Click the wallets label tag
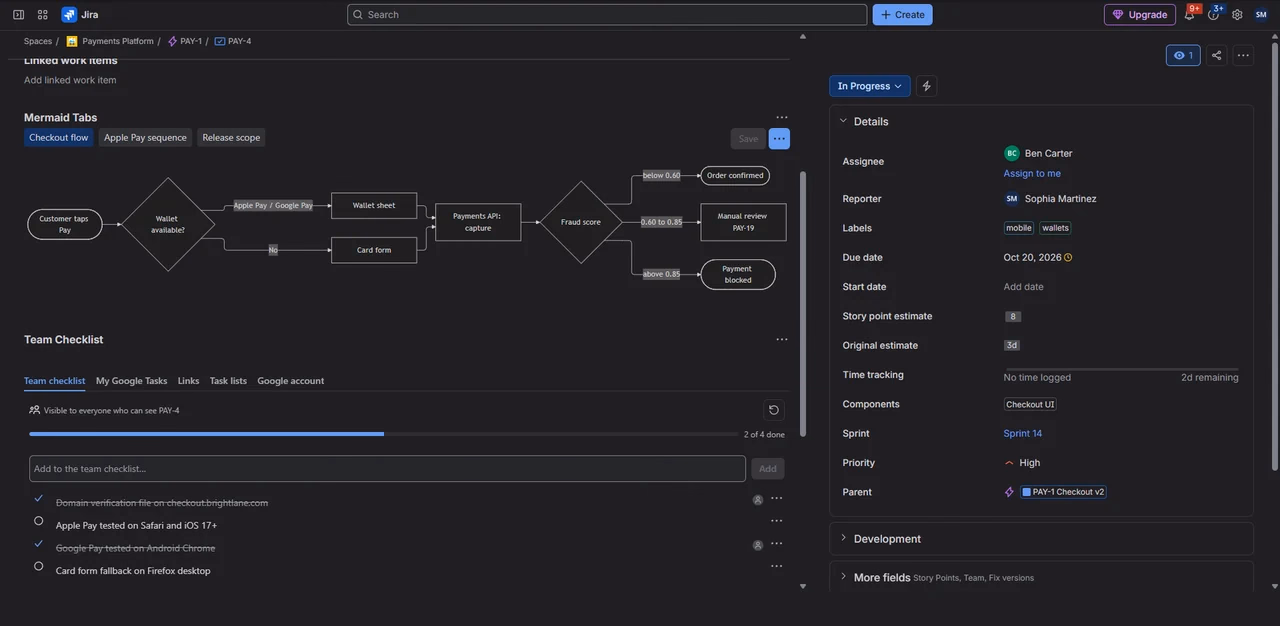This screenshot has width=1280, height=626. pos(1055,228)
